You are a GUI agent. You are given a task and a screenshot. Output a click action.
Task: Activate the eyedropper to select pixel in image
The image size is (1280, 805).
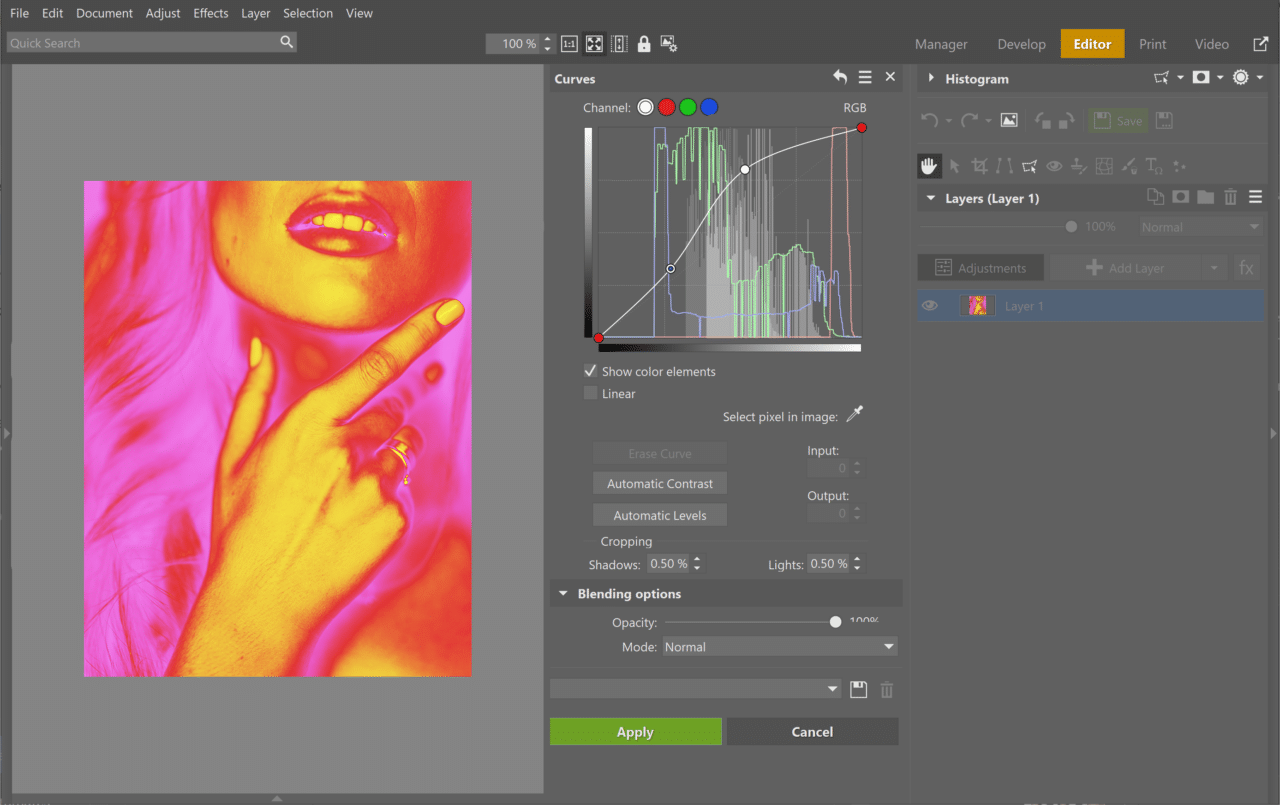pos(855,414)
